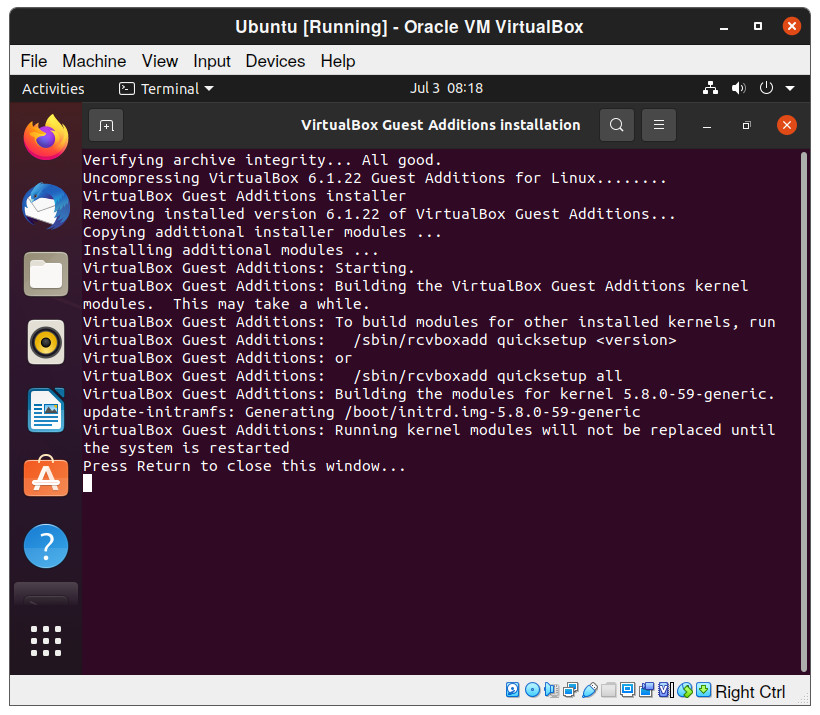Launch Rhythmbox music player from dock
Viewport: 820px width, 715px height.
click(46, 343)
